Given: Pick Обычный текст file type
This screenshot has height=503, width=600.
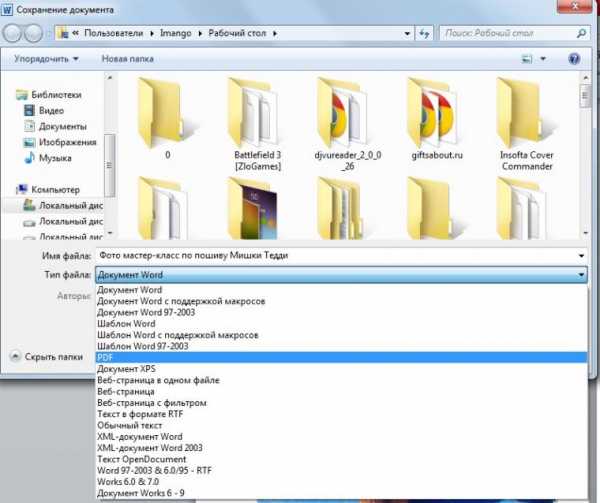Looking at the screenshot, I should [341, 425].
